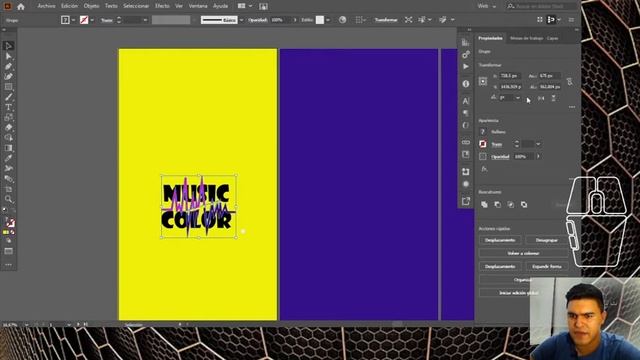Viewport: 640px width, 360px height.
Task: Click the X position field
Action: point(510,76)
